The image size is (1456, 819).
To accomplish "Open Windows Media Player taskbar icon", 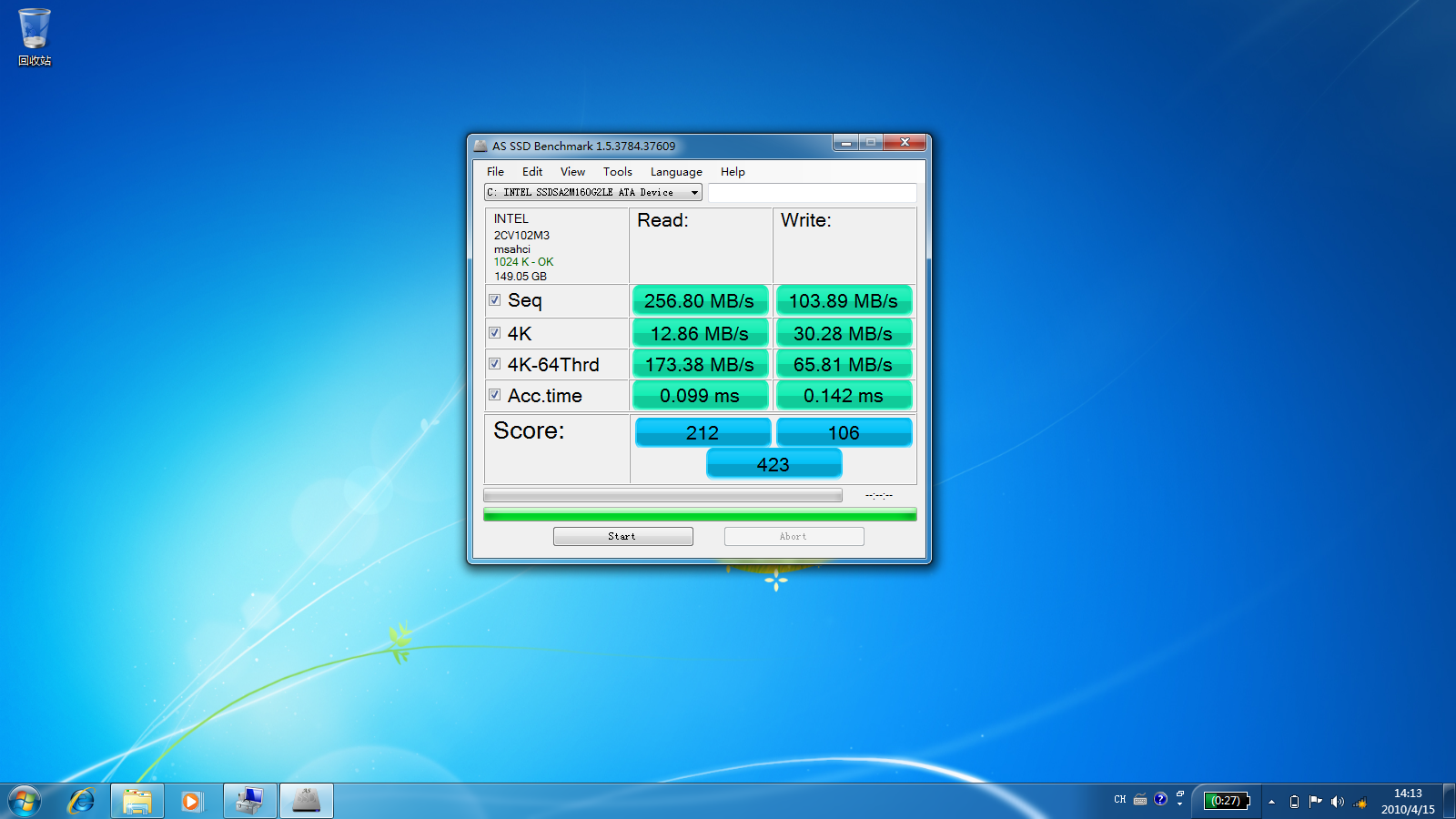I will 191,801.
